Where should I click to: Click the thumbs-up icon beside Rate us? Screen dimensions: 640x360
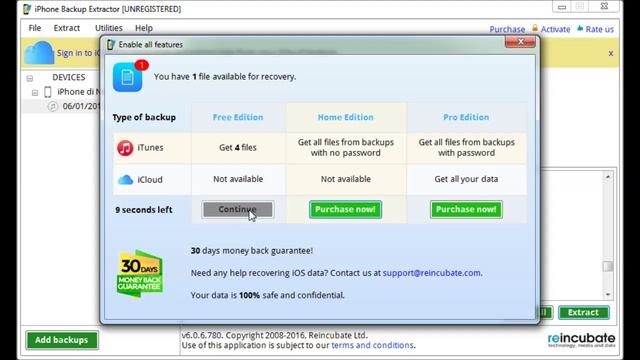tap(580, 28)
